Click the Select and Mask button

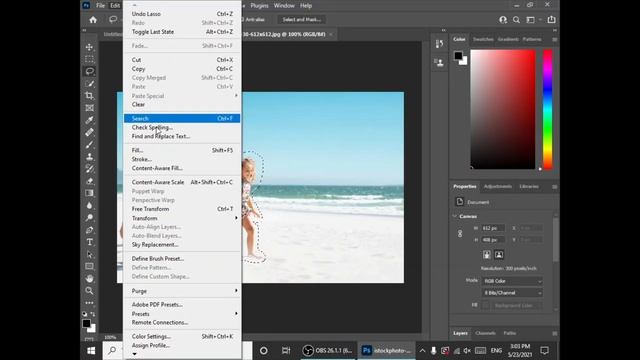tap(302, 20)
